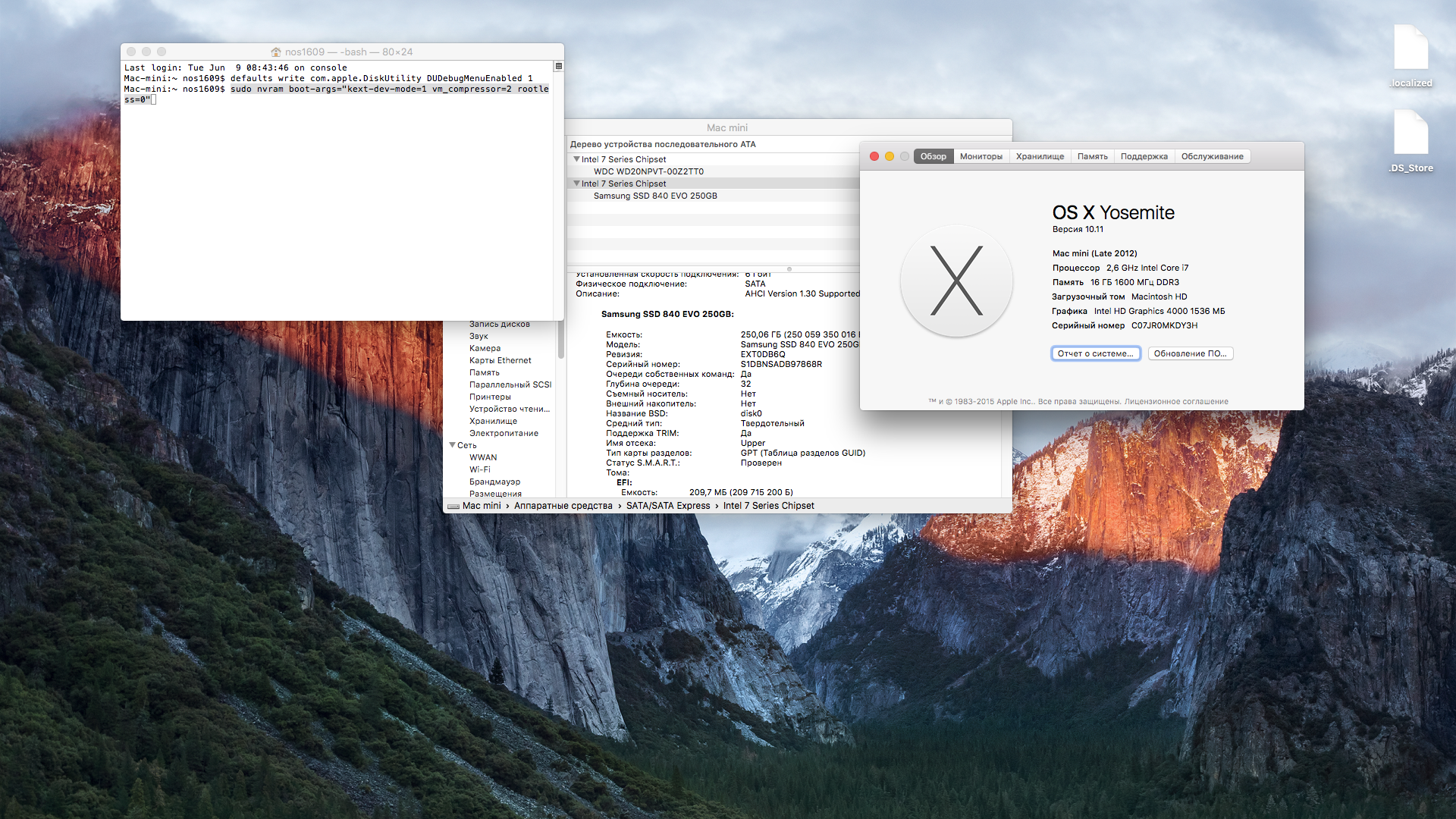The width and height of the screenshot is (1456, 819).
Task: Switch to the Обзор tab
Action: click(934, 156)
